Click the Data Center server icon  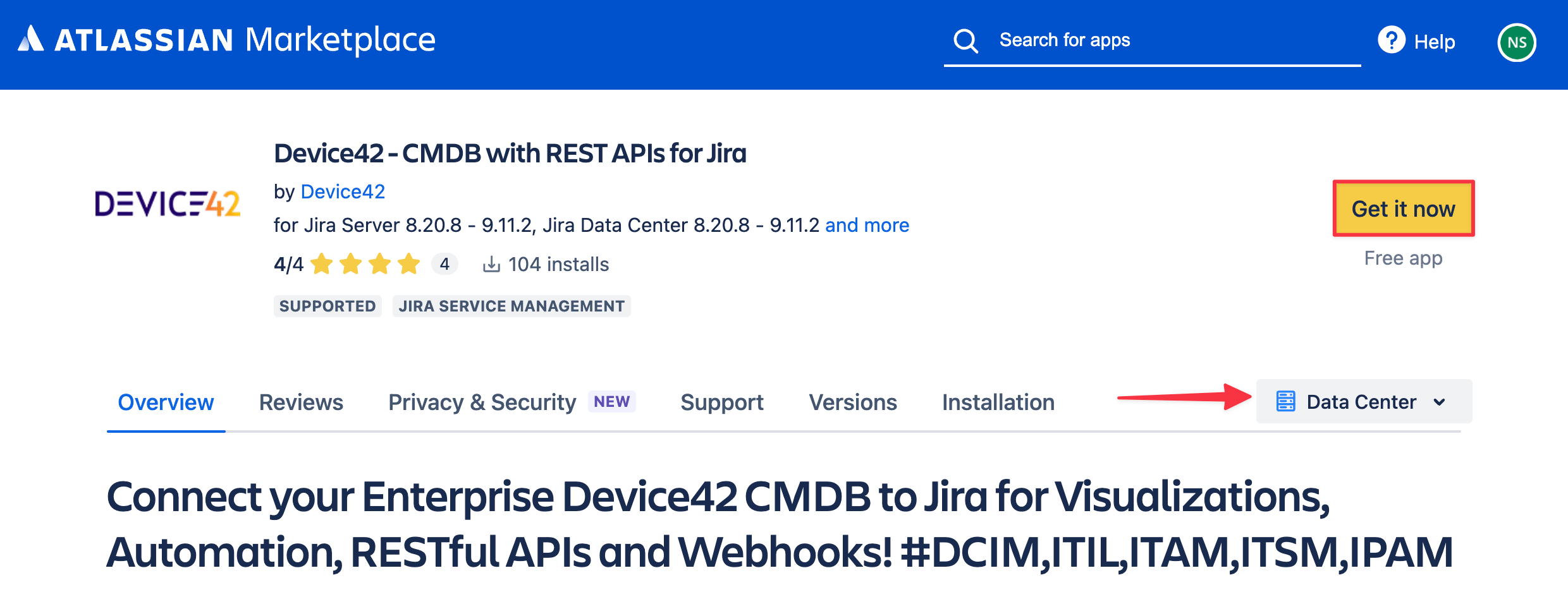point(1287,401)
